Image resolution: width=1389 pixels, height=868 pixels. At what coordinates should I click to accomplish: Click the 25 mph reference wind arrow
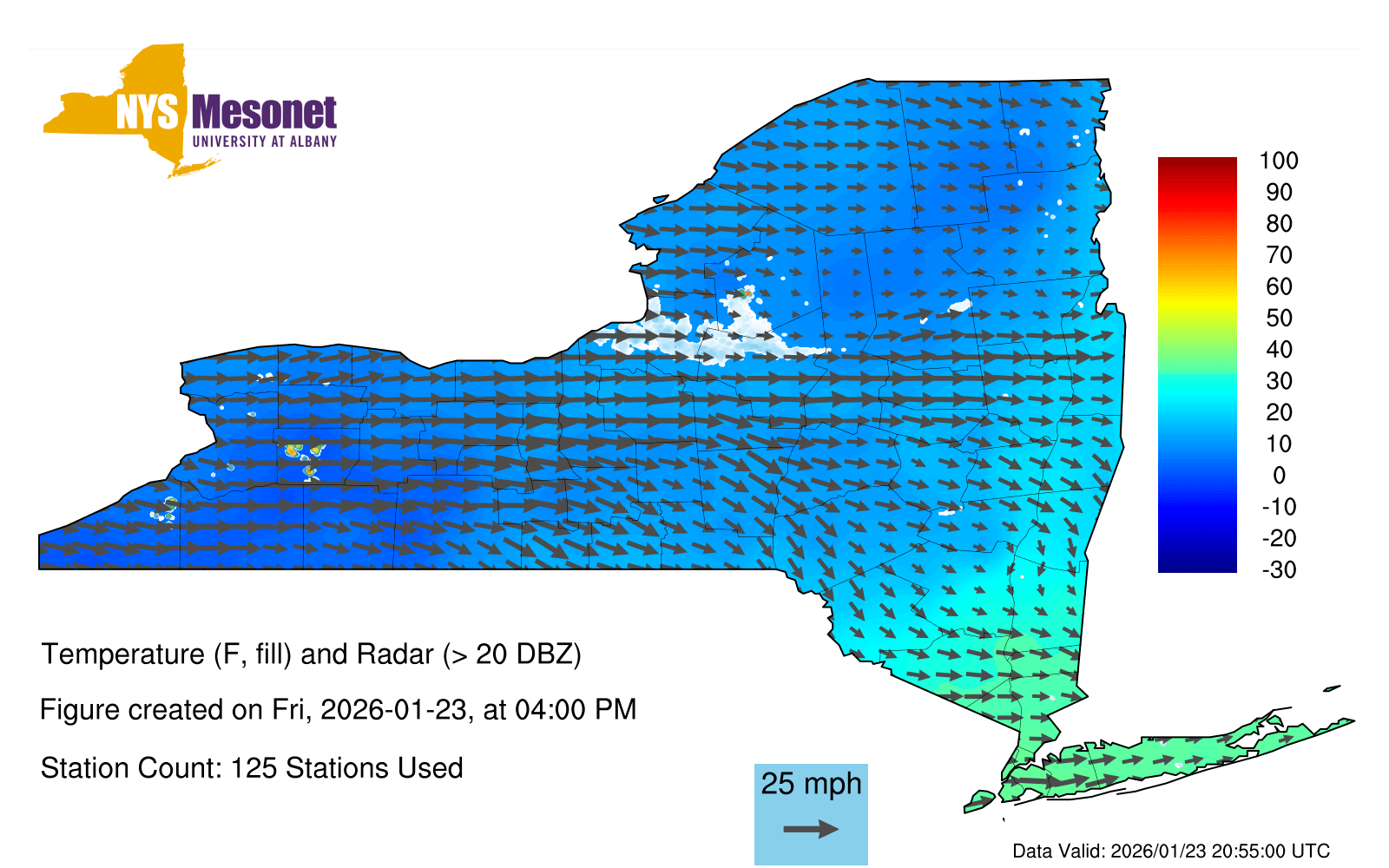coord(811,829)
